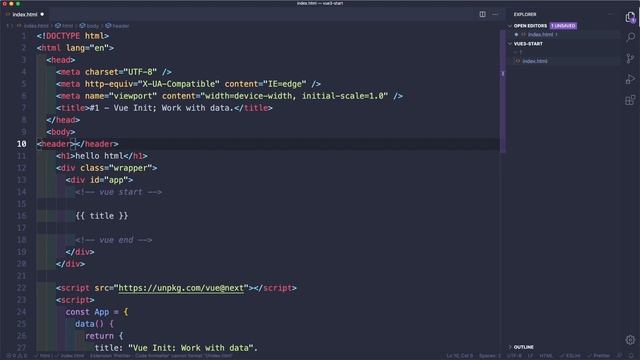Screen dimensions: 640x360
Task: Click the body breadcrumb item
Action: 89,26
